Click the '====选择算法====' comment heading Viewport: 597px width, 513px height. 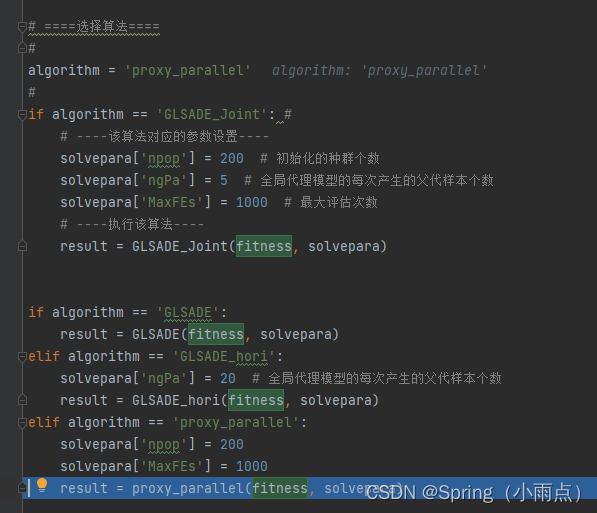click(94, 27)
